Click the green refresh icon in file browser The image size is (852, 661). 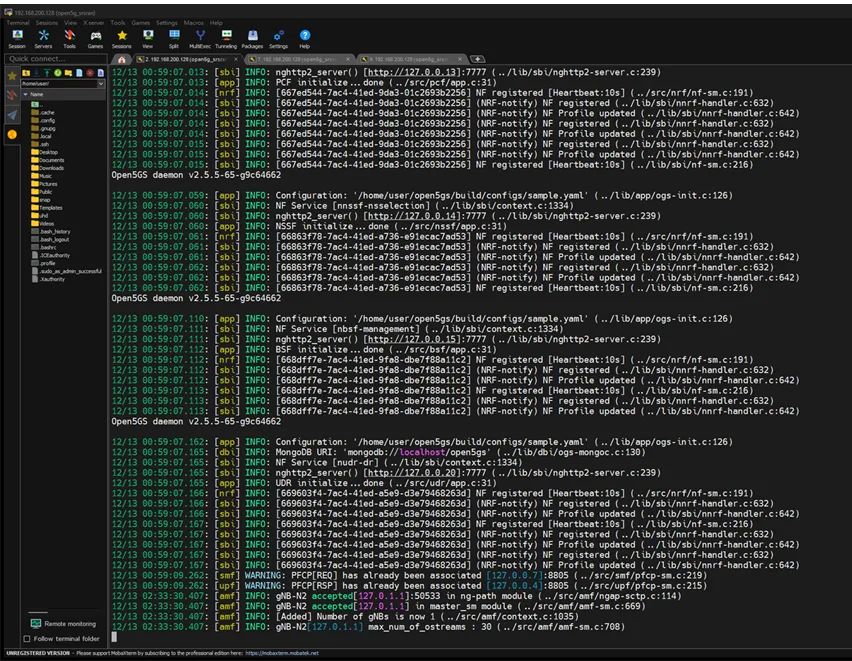tap(58, 73)
